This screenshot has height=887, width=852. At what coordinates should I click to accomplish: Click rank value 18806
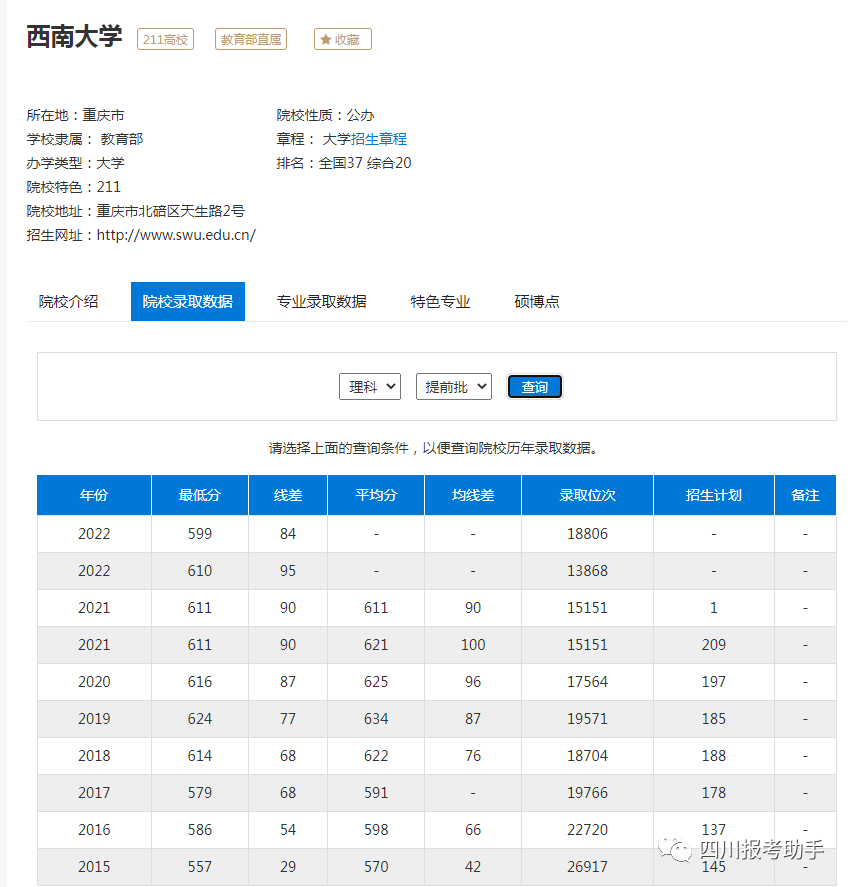click(587, 533)
